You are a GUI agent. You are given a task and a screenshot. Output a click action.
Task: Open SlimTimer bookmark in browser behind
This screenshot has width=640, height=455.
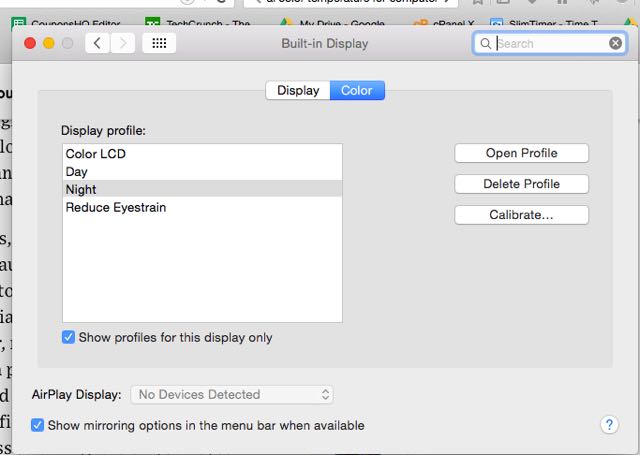544,23
